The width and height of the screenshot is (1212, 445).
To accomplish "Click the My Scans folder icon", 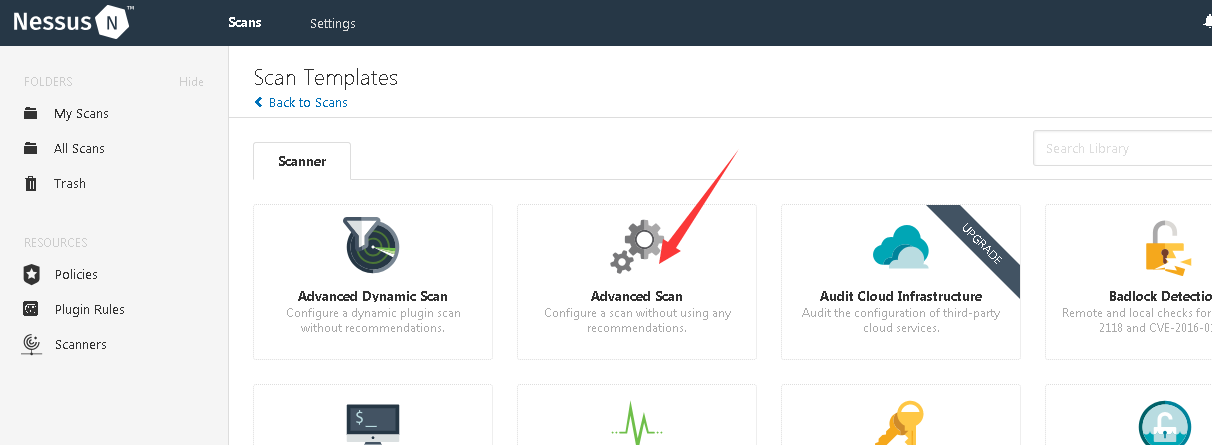I will click(x=31, y=114).
